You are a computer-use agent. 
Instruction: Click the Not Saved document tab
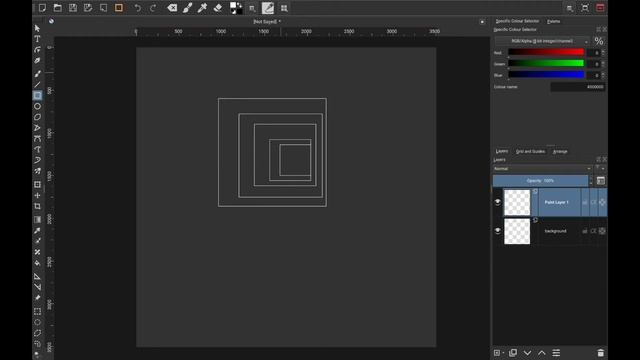click(x=267, y=21)
